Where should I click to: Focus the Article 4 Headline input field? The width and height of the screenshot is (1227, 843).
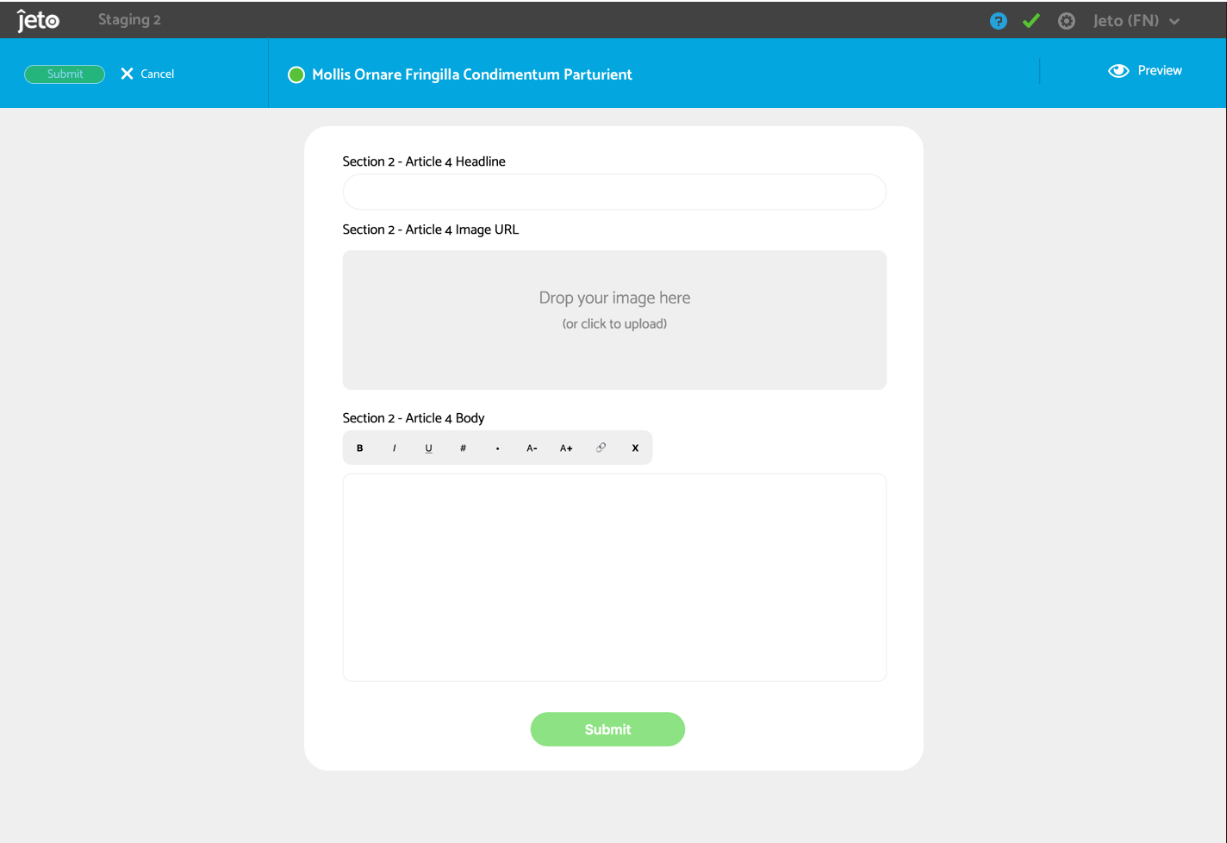click(x=614, y=192)
